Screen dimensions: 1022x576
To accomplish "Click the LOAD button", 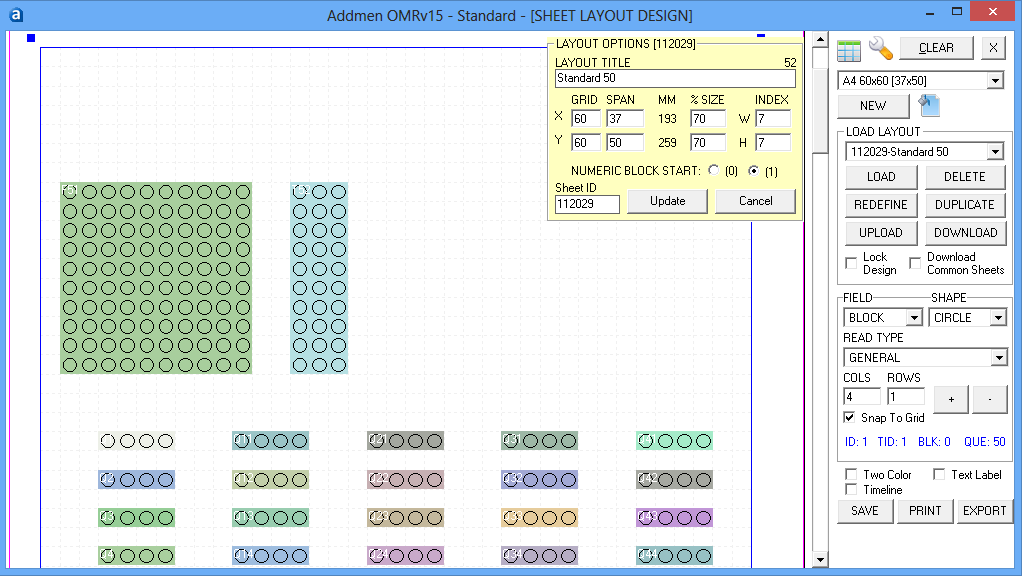I will pos(881,177).
